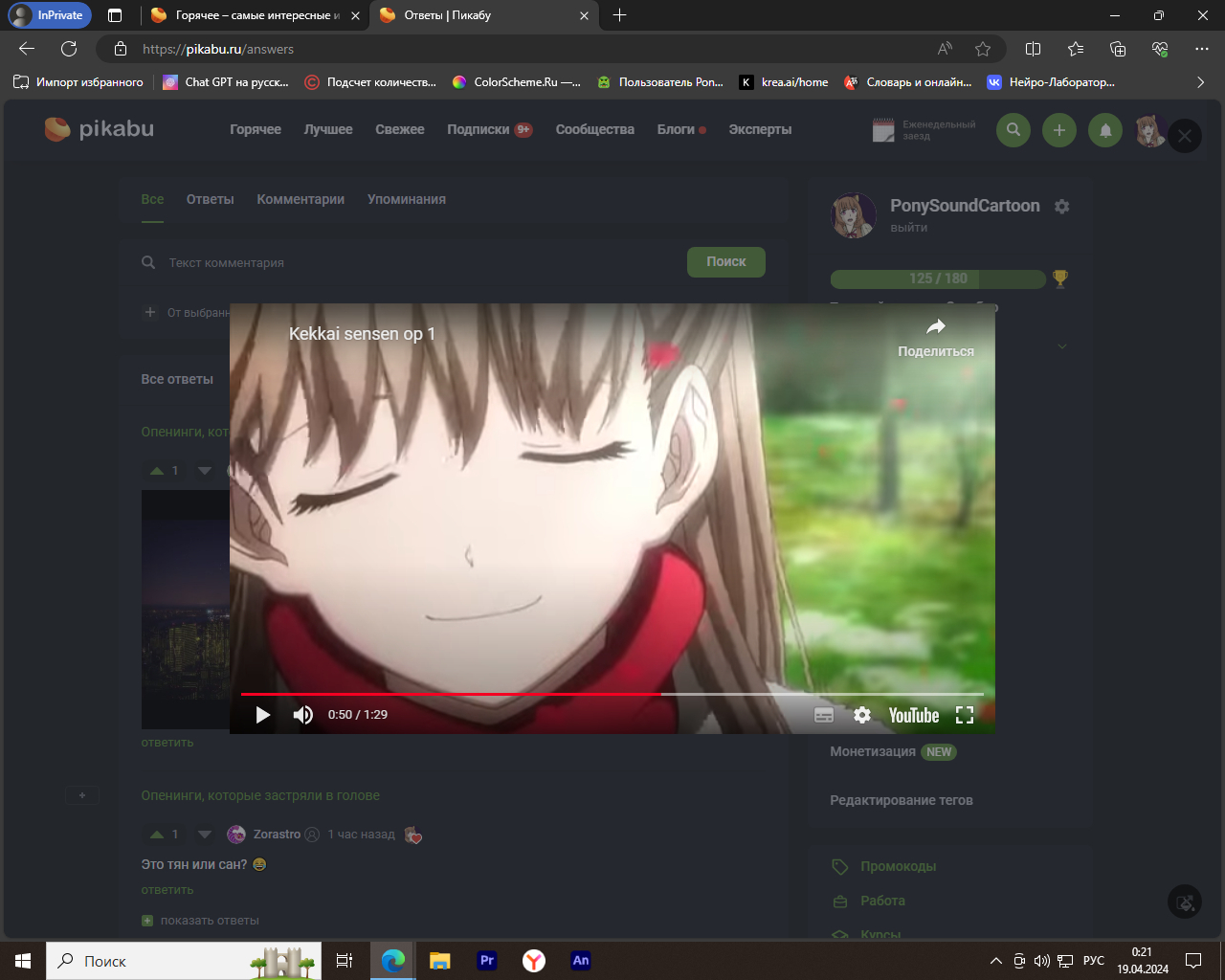The image size is (1225, 980).
Task: Select the Упоминания tab
Action: tap(407, 199)
